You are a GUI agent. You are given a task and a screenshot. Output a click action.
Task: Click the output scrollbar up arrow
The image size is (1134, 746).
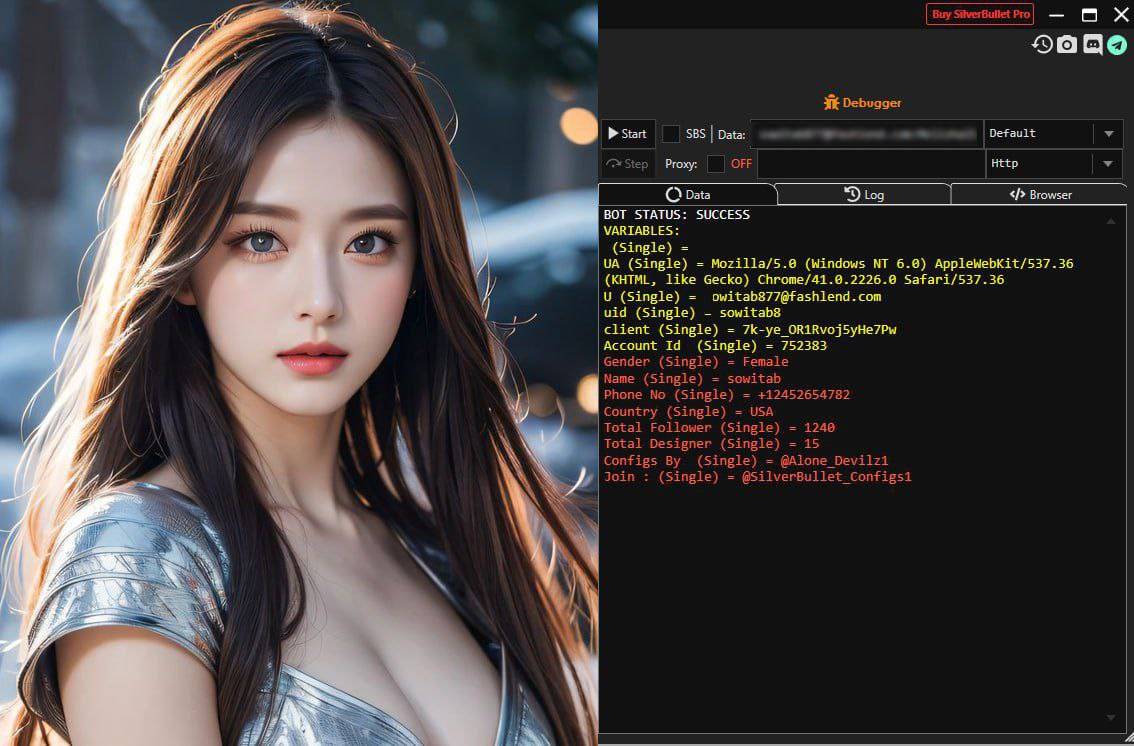[1111, 221]
